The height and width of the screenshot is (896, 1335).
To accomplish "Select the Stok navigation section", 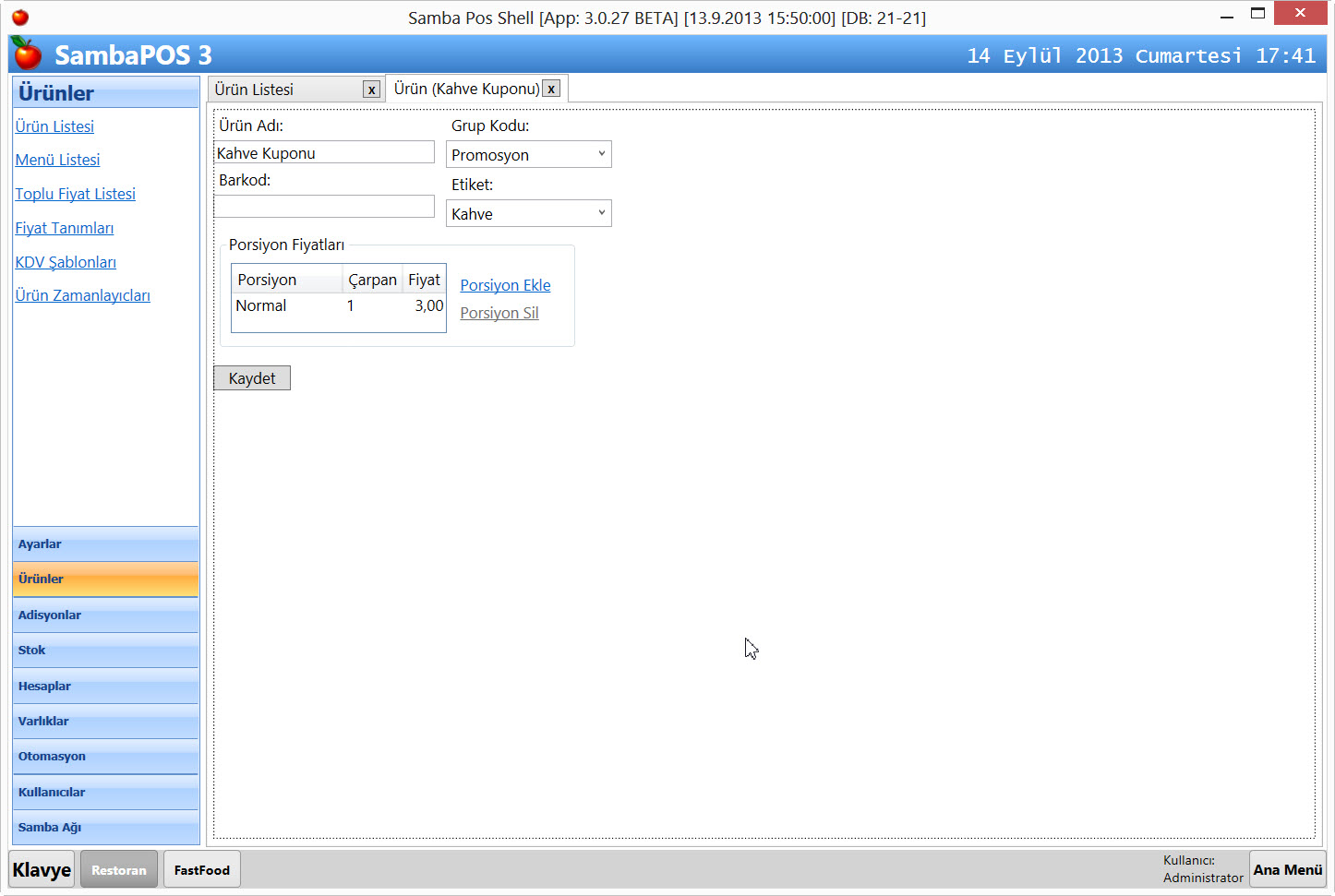I will (x=105, y=651).
